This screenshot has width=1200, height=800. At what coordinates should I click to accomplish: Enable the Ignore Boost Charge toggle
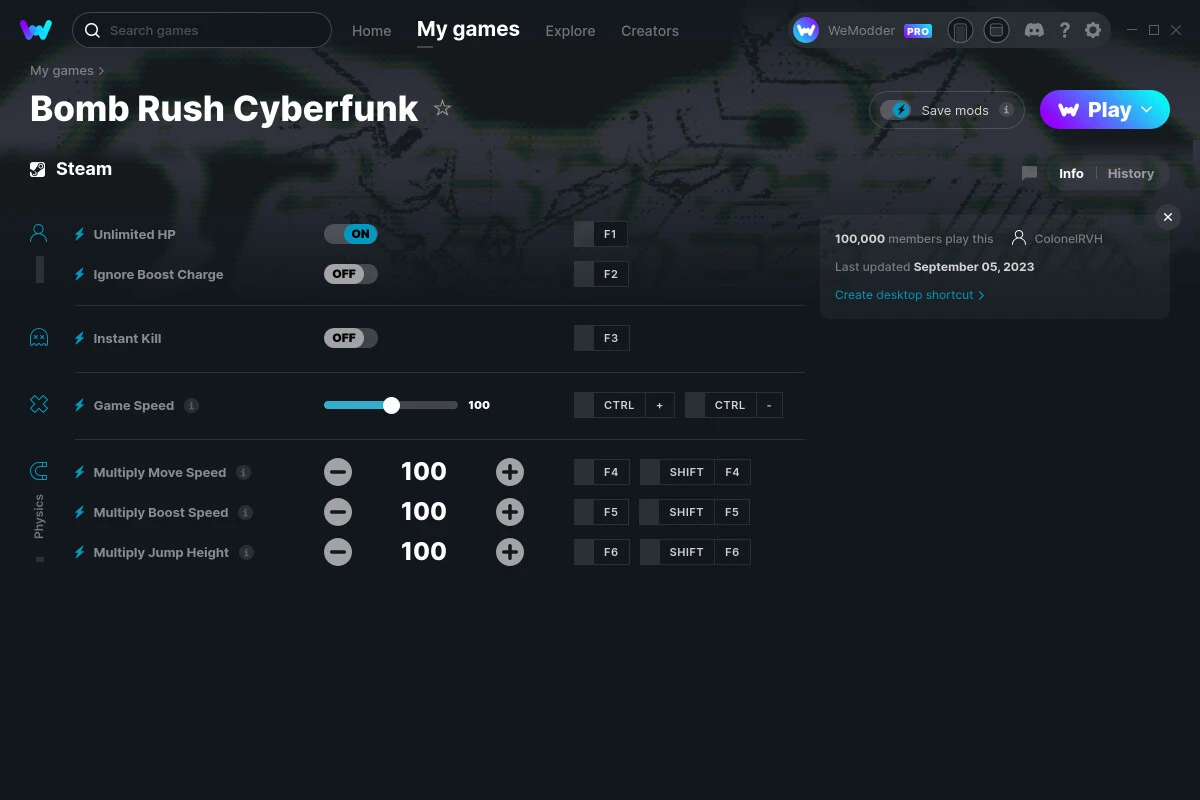pos(351,273)
